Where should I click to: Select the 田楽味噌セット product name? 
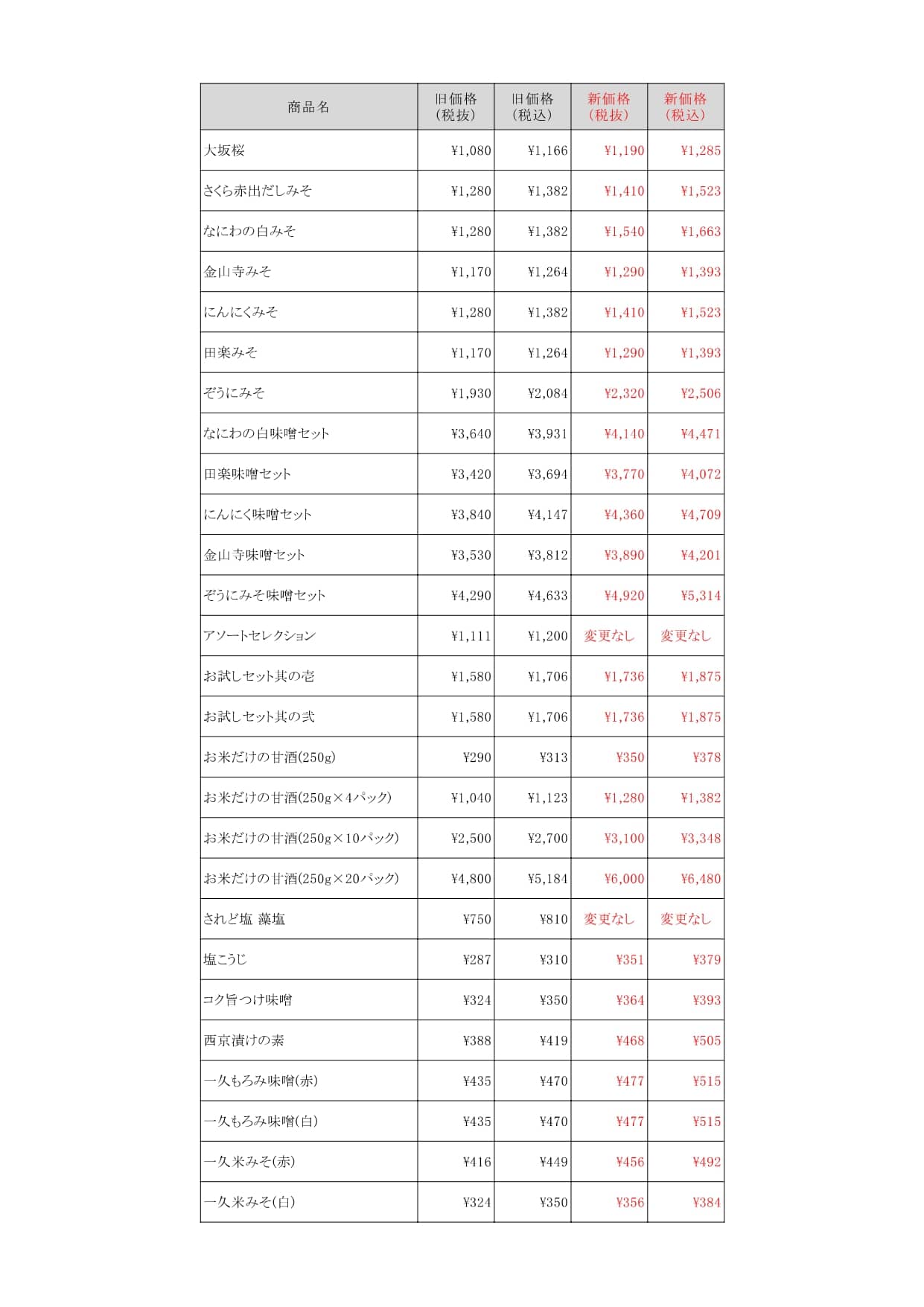(247, 474)
